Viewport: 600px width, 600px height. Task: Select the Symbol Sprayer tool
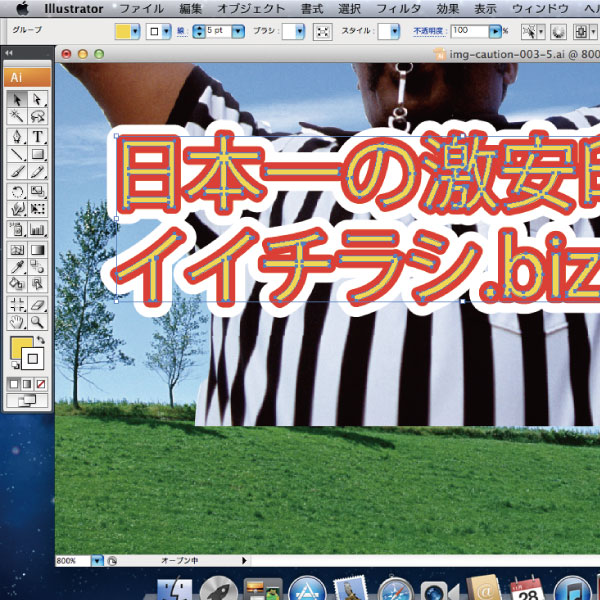(x=17, y=229)
